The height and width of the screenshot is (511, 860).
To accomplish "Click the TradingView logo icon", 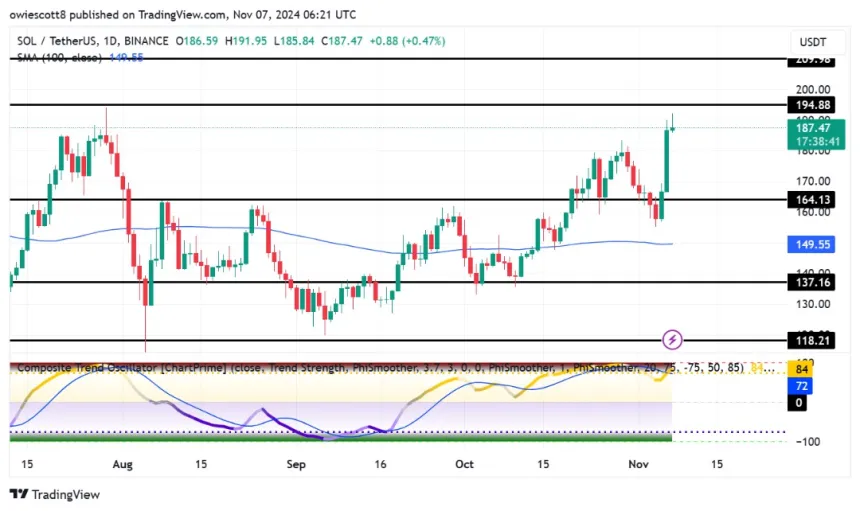I will pyautogui.click(x=18, y=494).
